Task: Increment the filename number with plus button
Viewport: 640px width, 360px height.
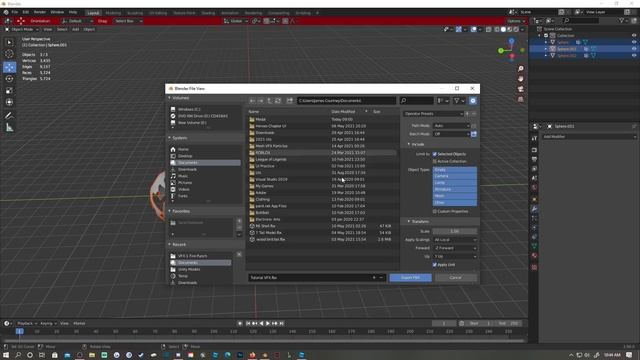Action: click(x=374, y=278)
